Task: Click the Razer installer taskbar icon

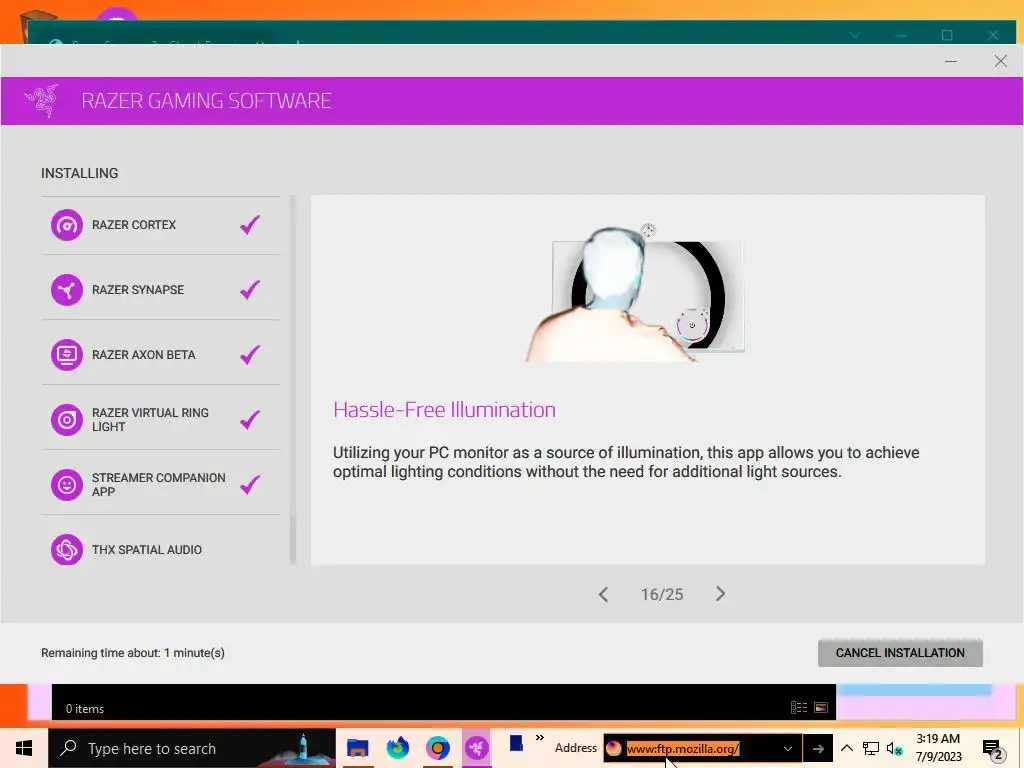Action: click(x=477, y=748)
